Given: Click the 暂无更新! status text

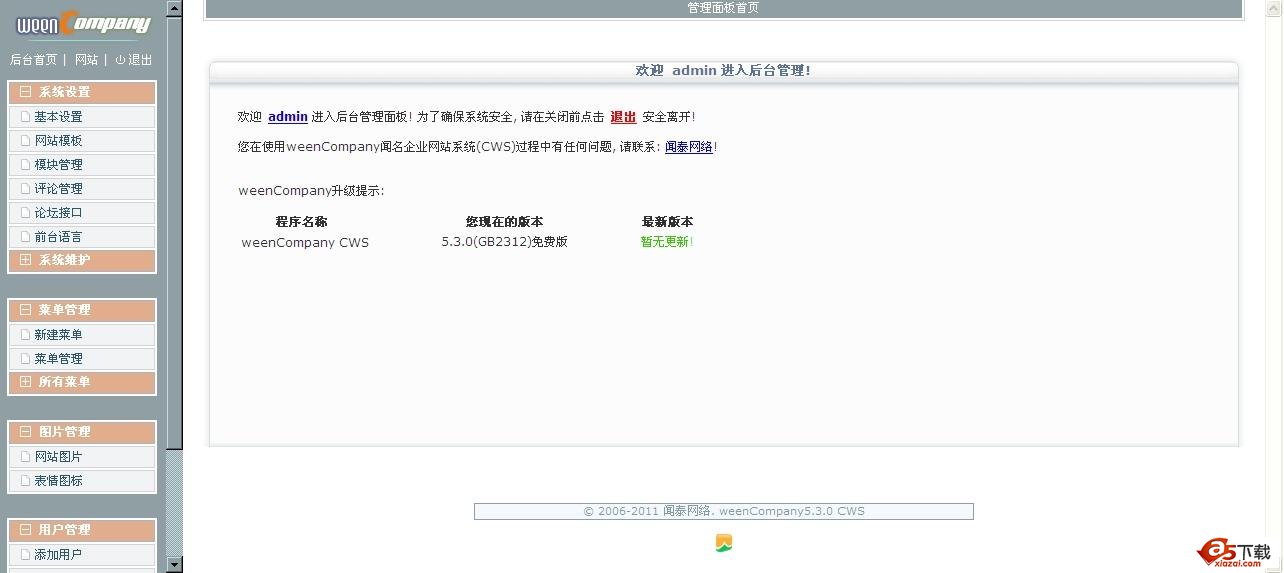Looking at the screenshot, I should (667, 242).
